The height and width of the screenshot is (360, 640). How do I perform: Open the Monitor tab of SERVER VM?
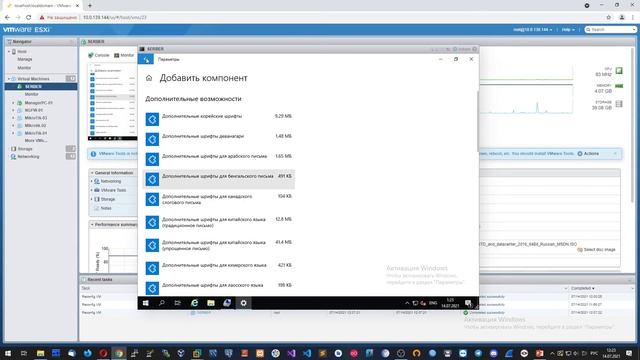(124, 55)
